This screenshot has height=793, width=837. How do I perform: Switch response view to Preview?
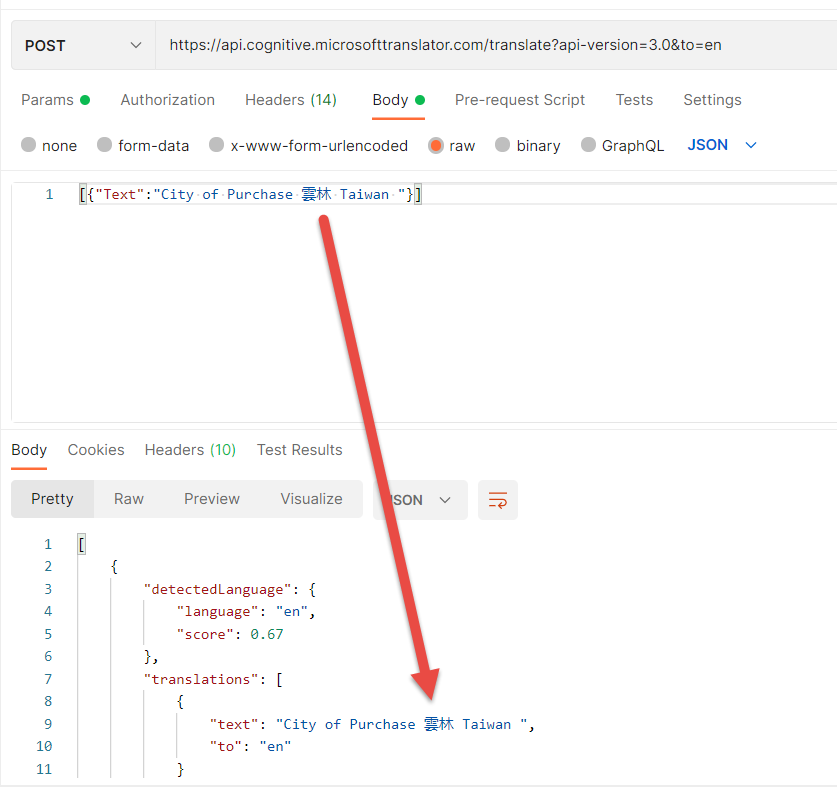(x=212, y=499)
